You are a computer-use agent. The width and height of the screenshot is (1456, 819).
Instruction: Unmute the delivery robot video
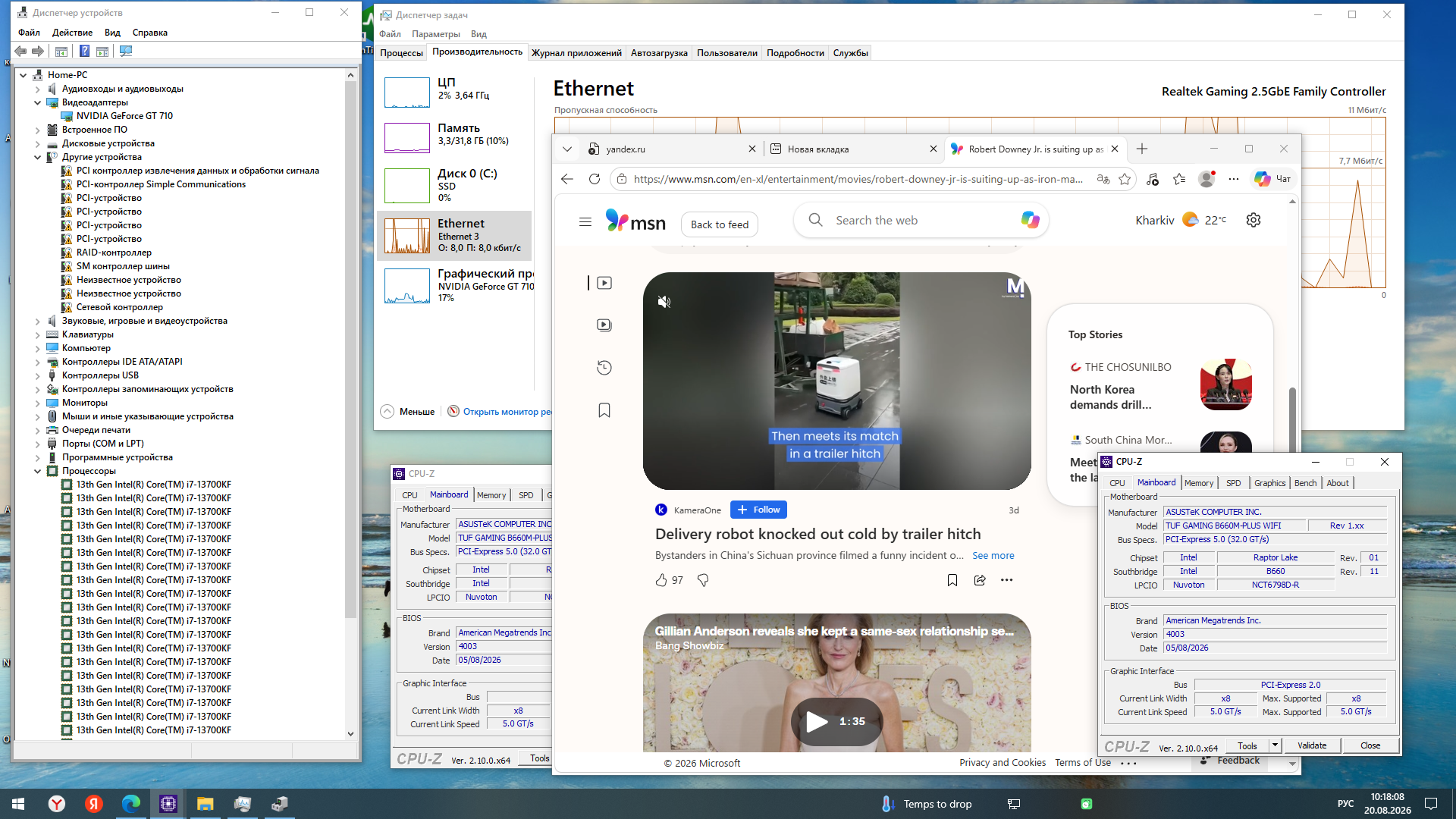[x=664, y=302]
